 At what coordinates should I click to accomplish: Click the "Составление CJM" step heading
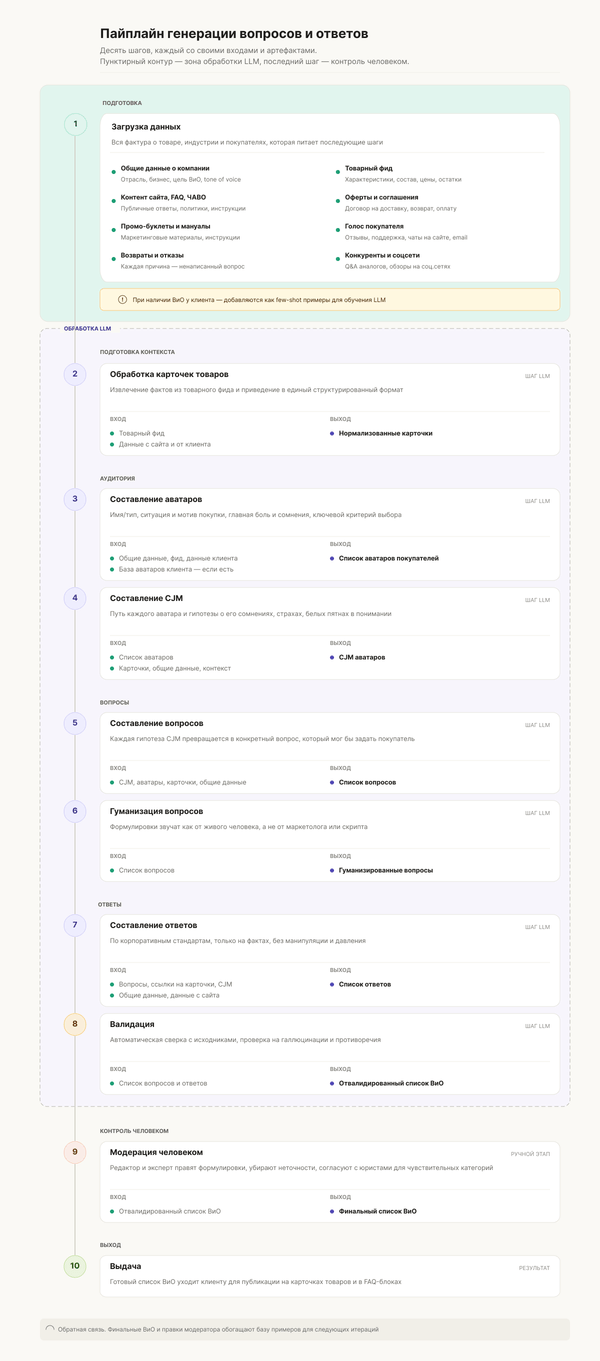point(146,598)
